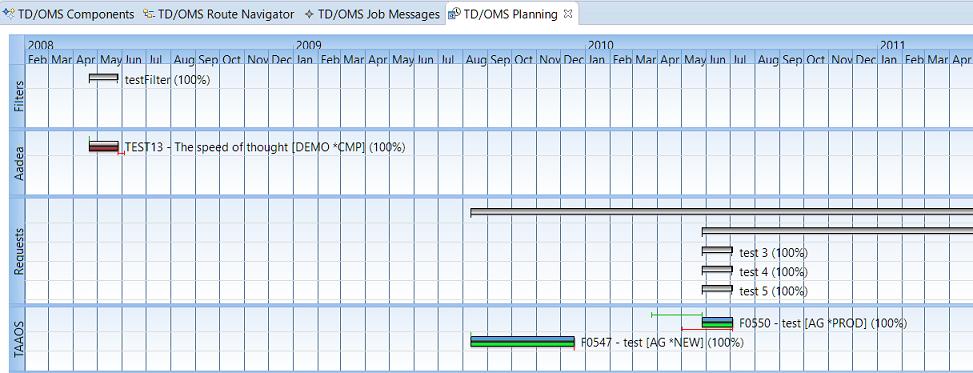The image size is (973, 373).
Task: Select the test 5 gantt bar
Action: pos(717,289)
